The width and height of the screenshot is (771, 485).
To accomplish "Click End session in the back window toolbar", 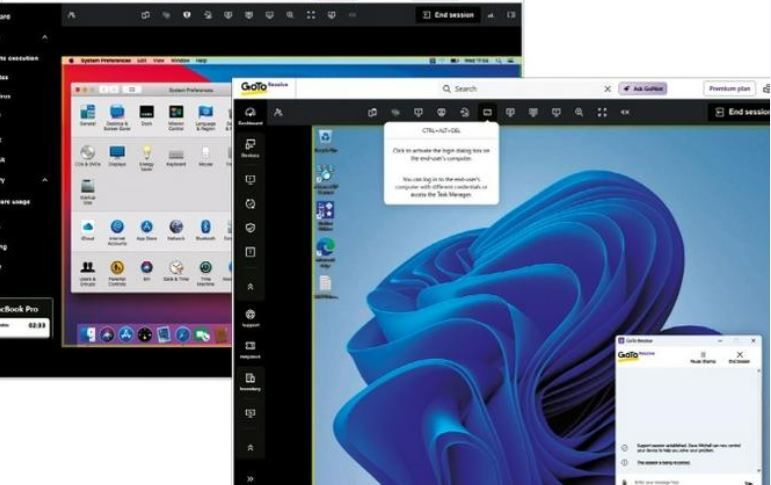I will pyautogui.click(x=448, y=15).
